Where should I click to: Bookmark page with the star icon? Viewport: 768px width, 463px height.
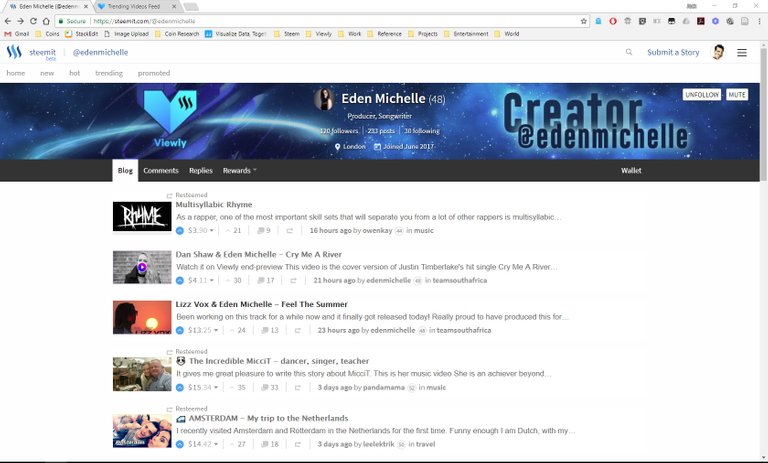click(x=583, y=21)
